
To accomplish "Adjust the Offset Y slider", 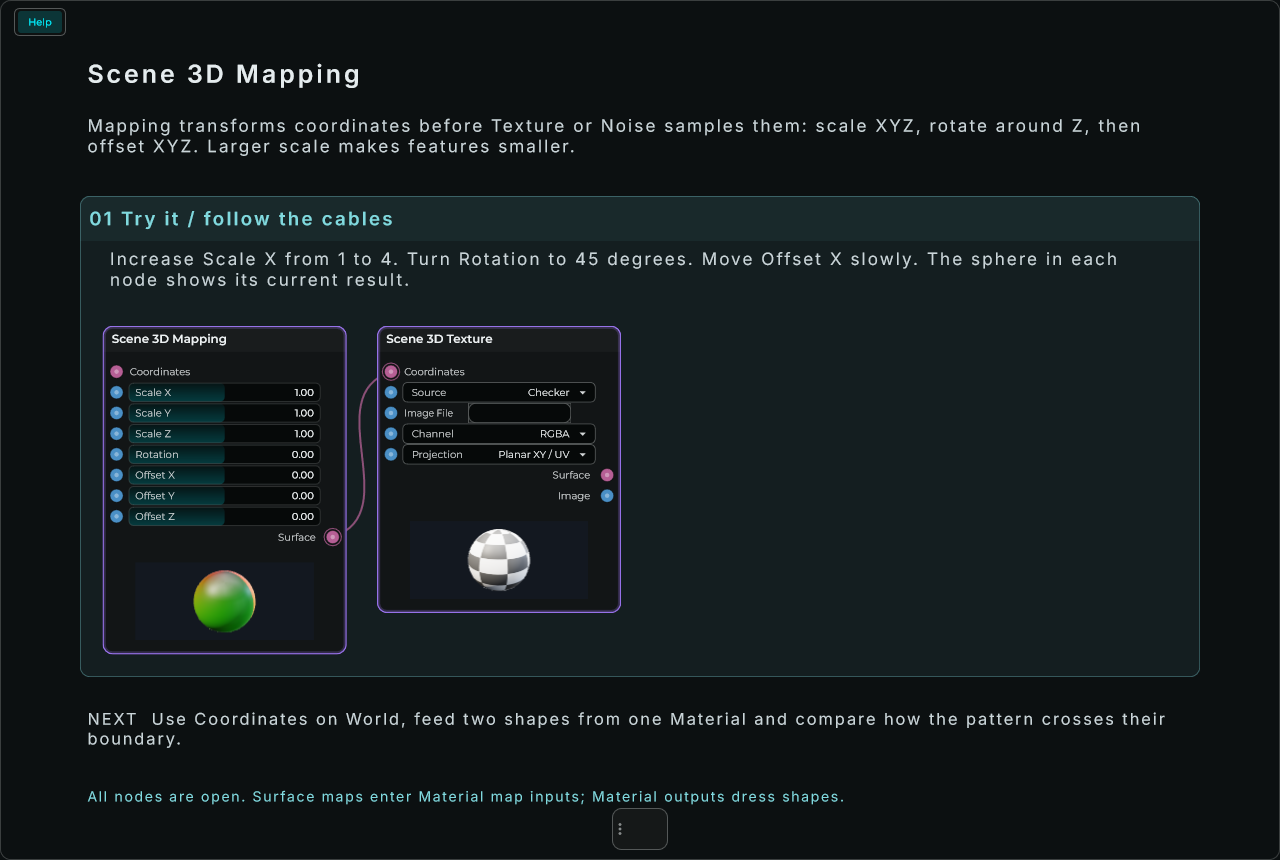I will (x=224, y=496).
